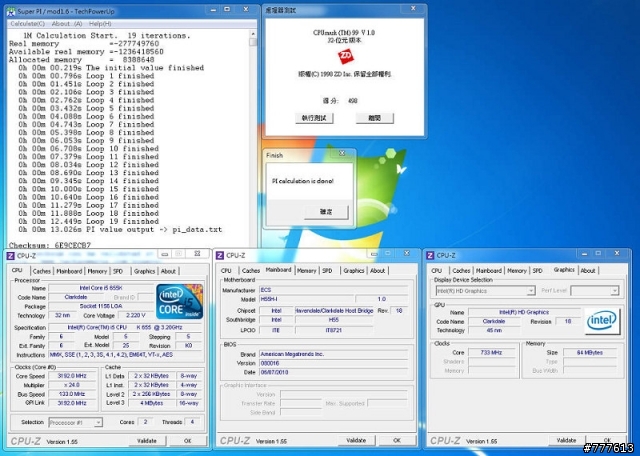Open the Help menu in Super PI

(100, 24)
